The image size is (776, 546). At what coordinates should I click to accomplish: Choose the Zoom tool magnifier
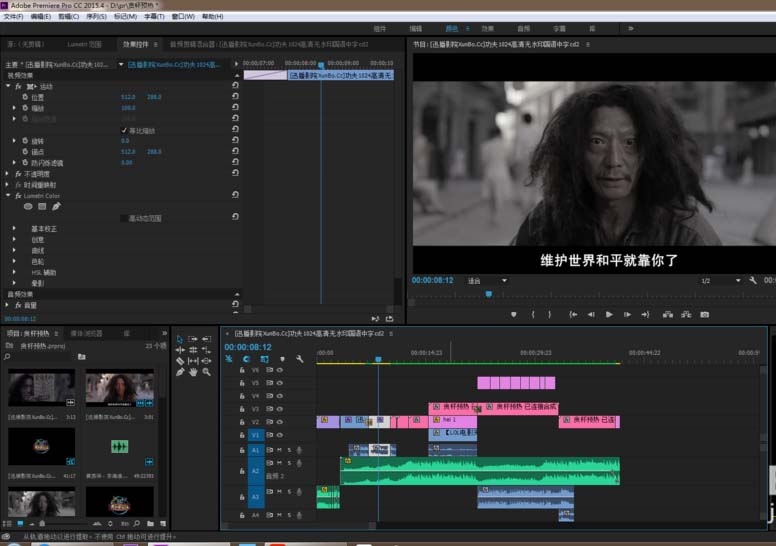coord(206,372)
